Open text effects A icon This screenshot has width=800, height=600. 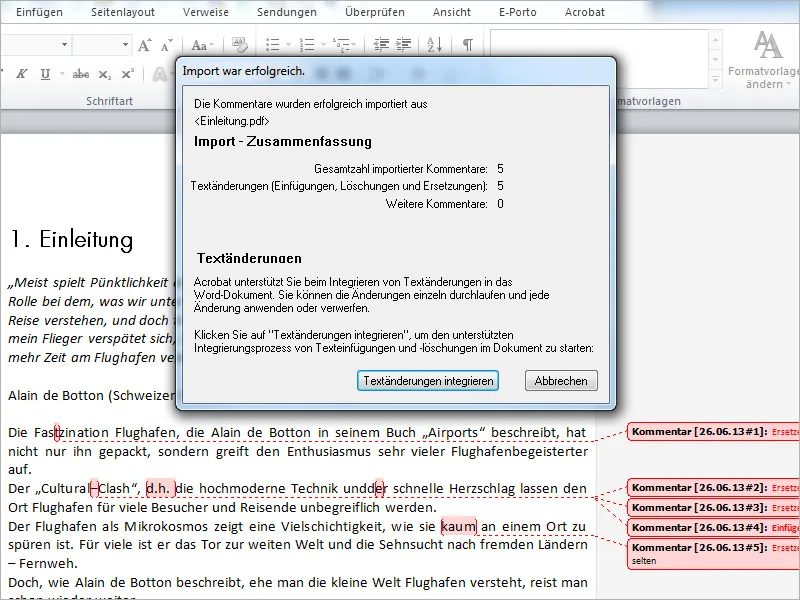tap(160, 74)
